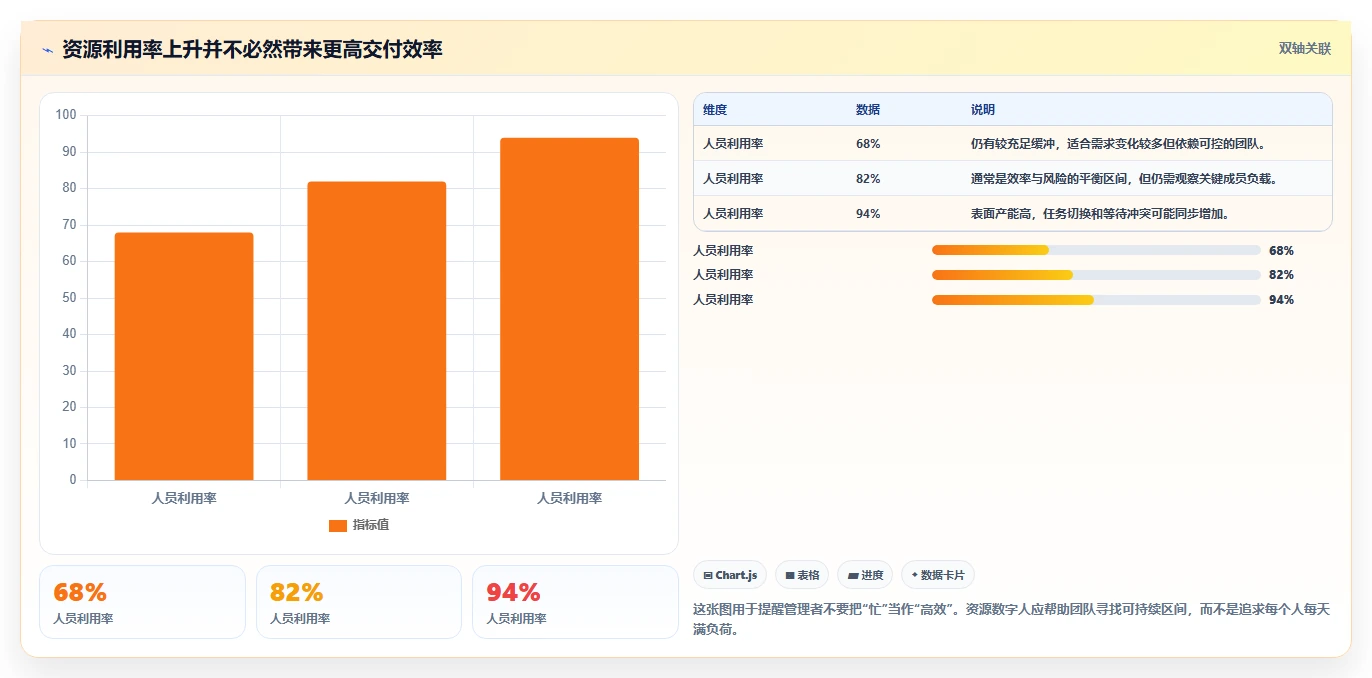Click the Chart.js chip label
This screenshot has width=1372, height=678.
[736, 575]
